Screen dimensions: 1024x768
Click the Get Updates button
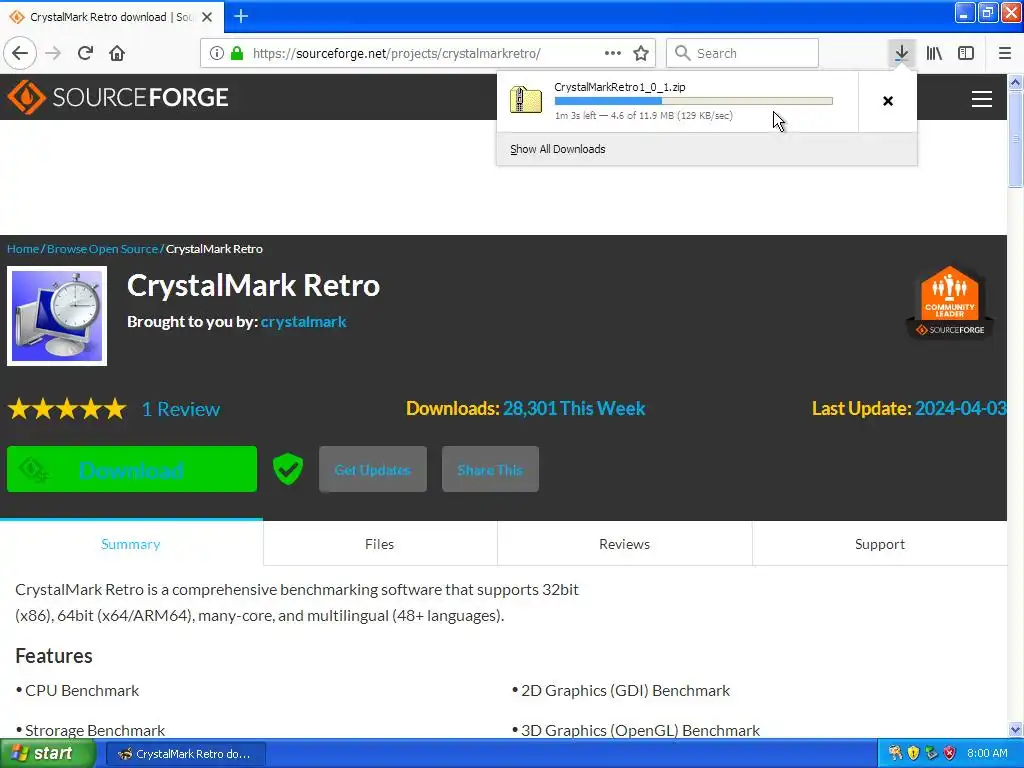(373, 469)
